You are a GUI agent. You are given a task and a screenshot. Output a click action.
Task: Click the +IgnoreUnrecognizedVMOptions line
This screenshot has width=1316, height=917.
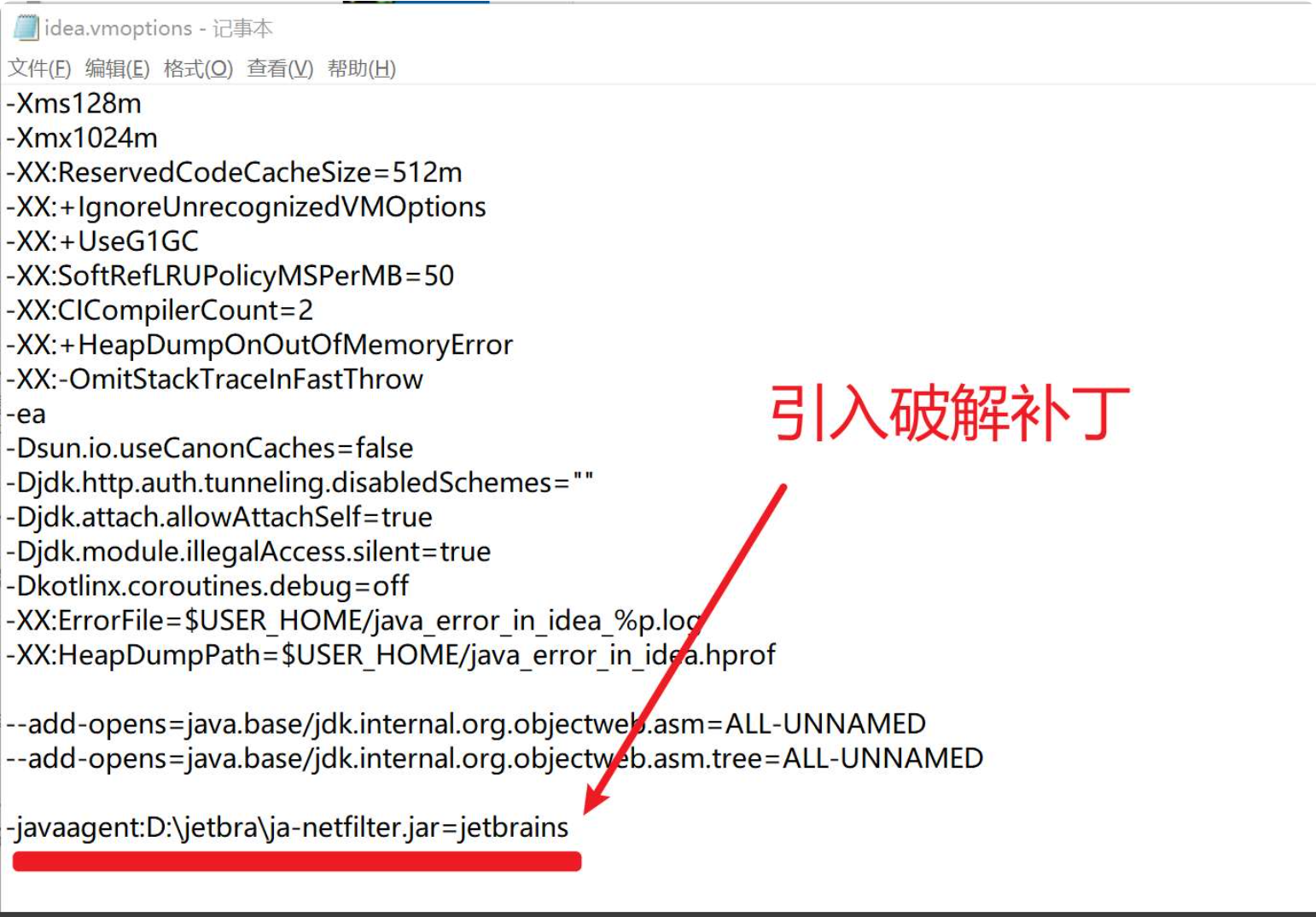246,207
